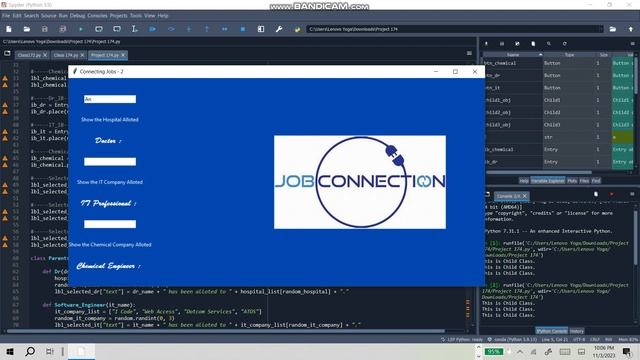The width and height of the screenshot is (640, 360).
Task: Open Windows Start menu
Action: coord(10,351)
